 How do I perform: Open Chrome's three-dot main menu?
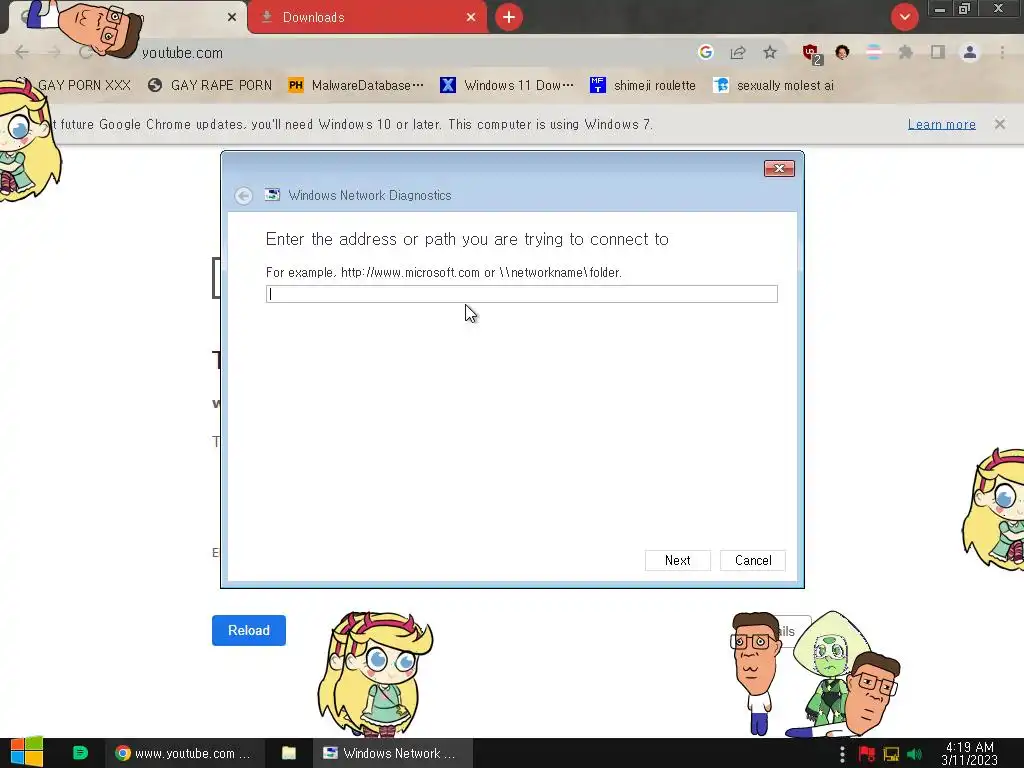pos(1002,52)
